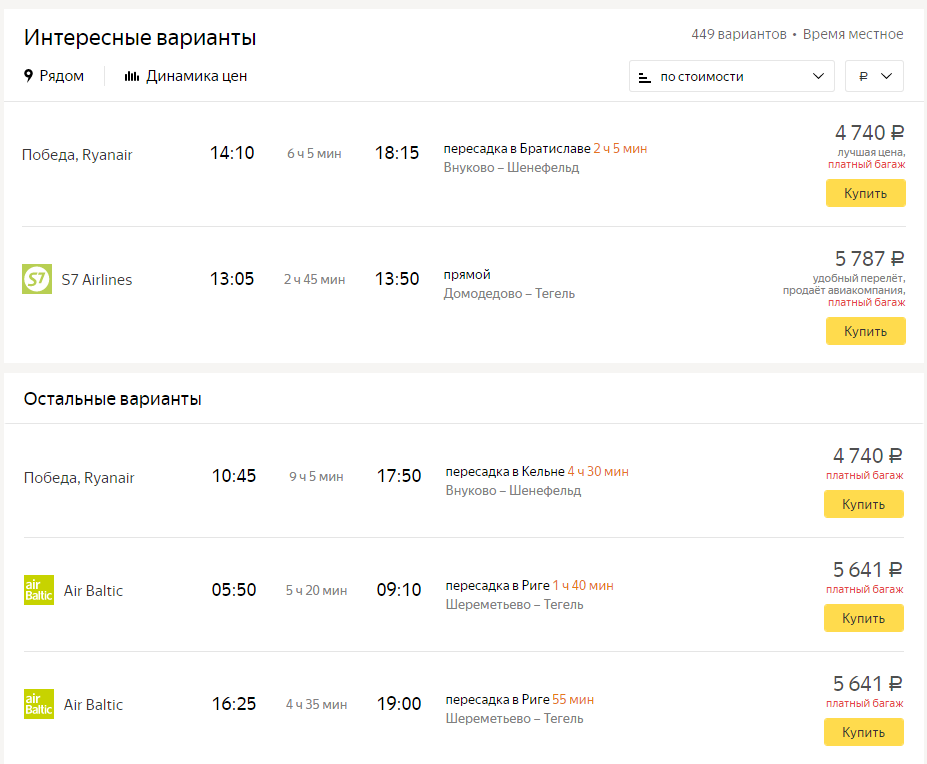Click the sort icon in the по стоимости box
927x764 pixels.
point(644,77)
